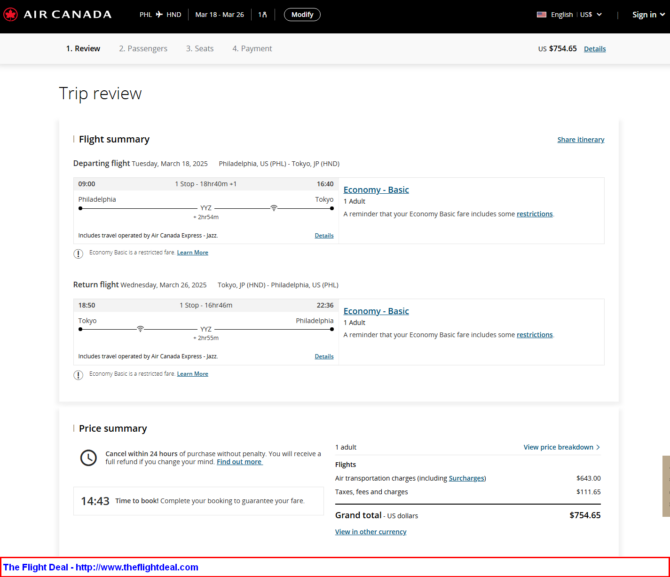Click the Grand total $754.65 amount

coord(585,515)
